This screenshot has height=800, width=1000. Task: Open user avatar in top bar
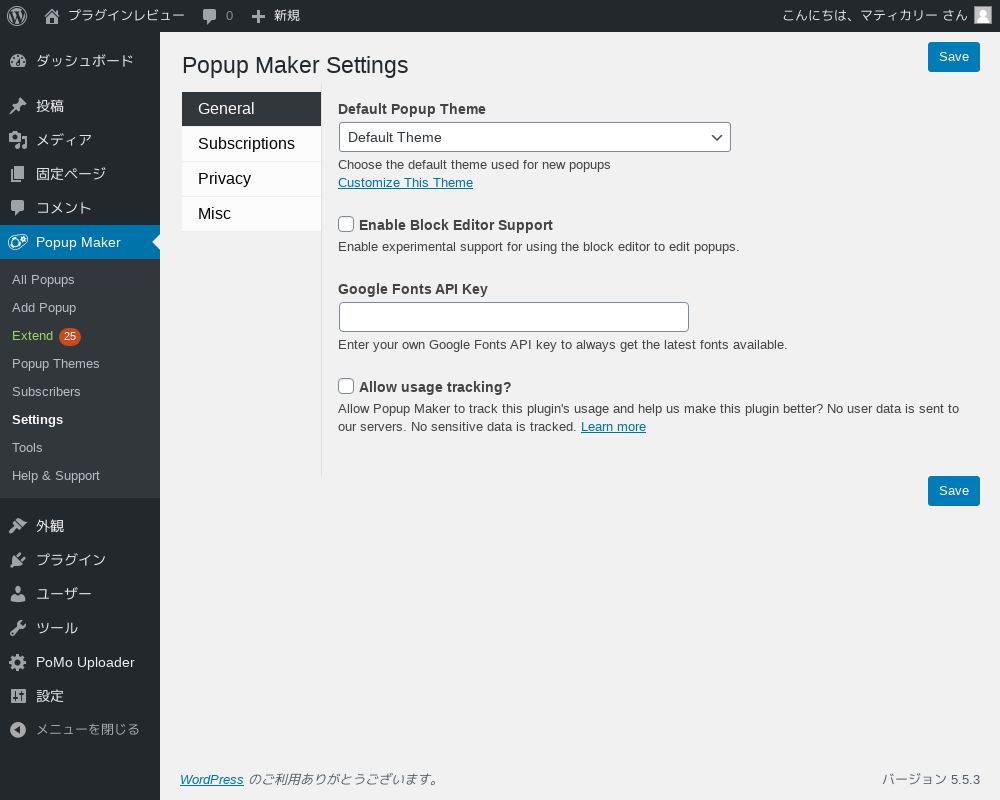[x=983, y=15]
